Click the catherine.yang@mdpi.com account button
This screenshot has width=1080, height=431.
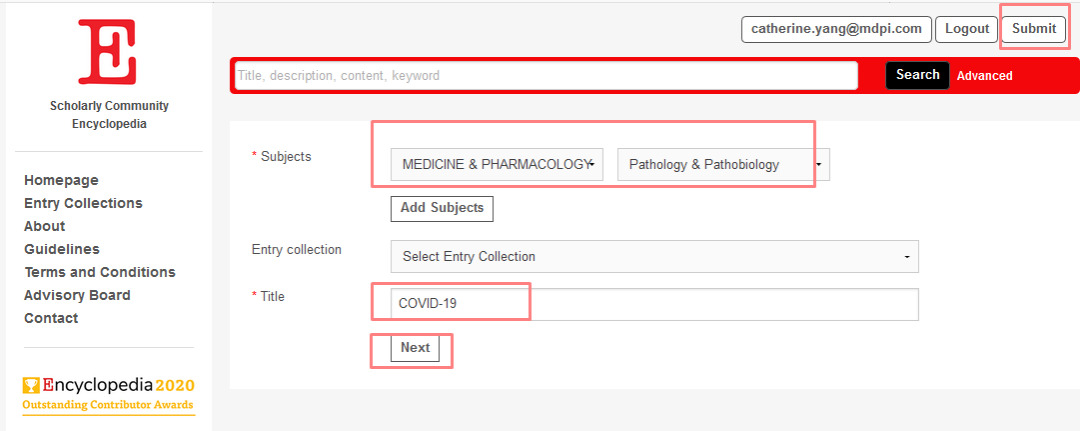pyautogui.click(x=836, y=29)
